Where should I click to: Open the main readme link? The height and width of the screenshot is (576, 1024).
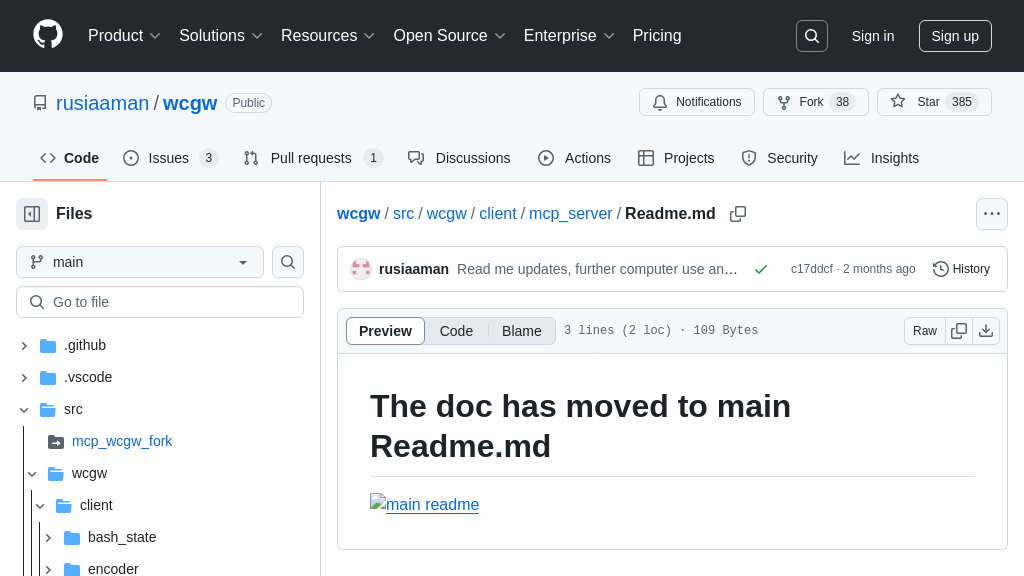[x=432, y=504]
